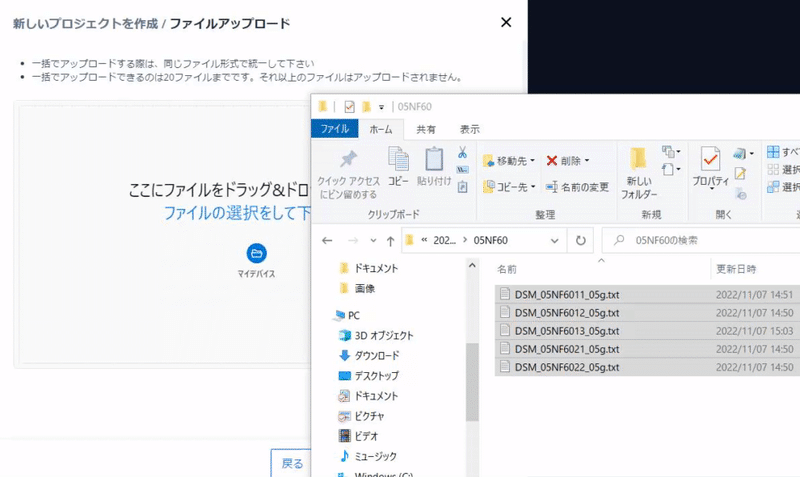Click 名前の変更 rename button
Image resolution: width=800 pixels, height=477 pixels.
[x=577, y=187]
